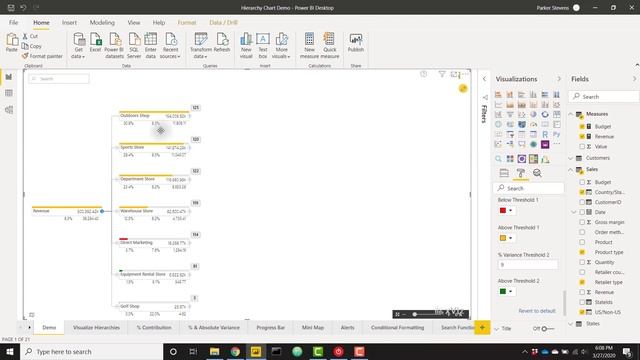Open the Progress Bar page tab

(x=271, y=327)
